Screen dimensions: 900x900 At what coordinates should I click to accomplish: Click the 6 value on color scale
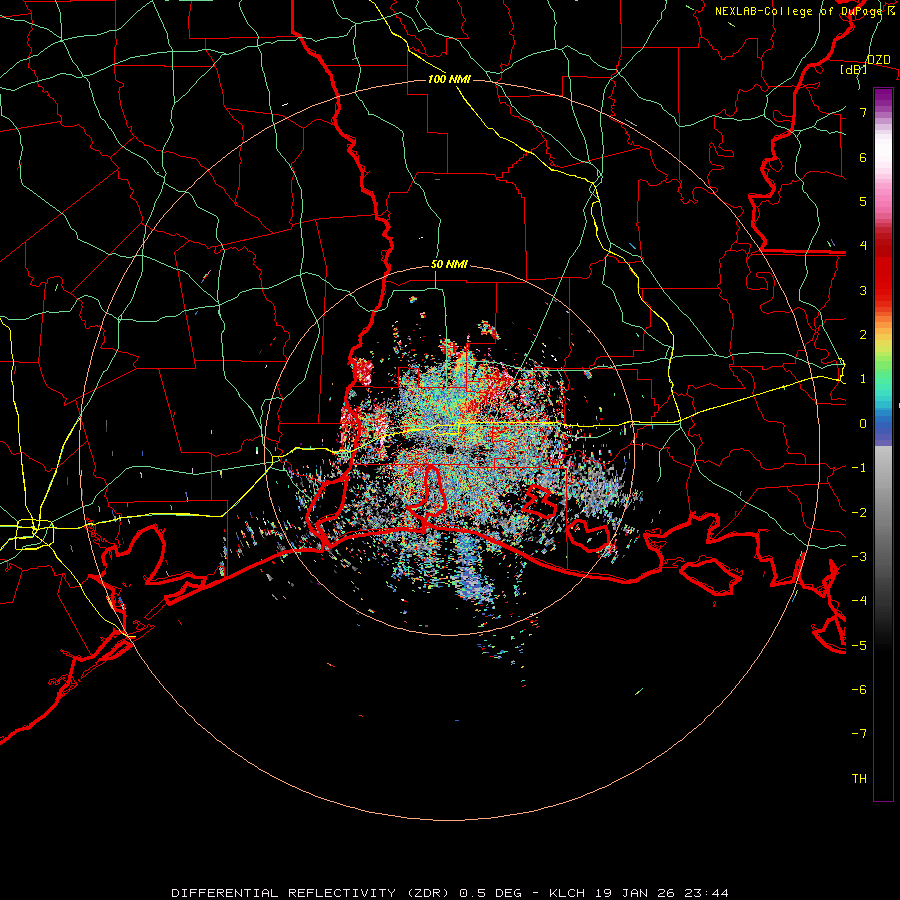[x=863, y=157]
